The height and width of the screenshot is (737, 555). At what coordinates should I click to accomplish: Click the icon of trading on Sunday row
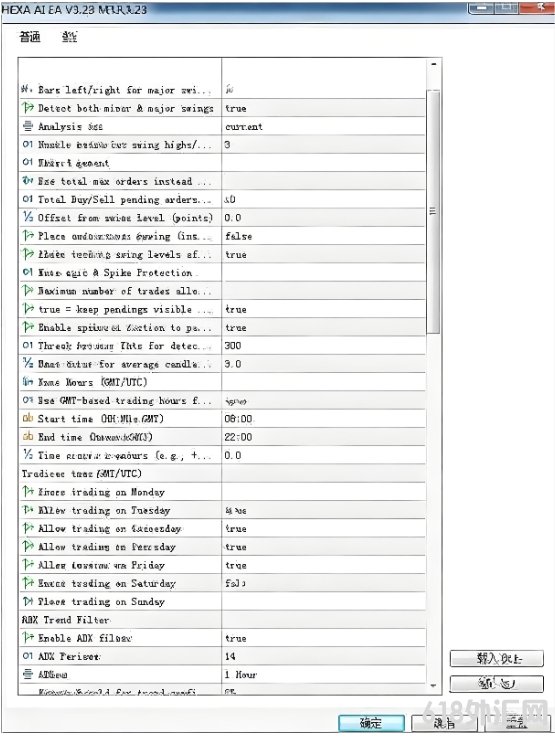(x=28, y=601)
